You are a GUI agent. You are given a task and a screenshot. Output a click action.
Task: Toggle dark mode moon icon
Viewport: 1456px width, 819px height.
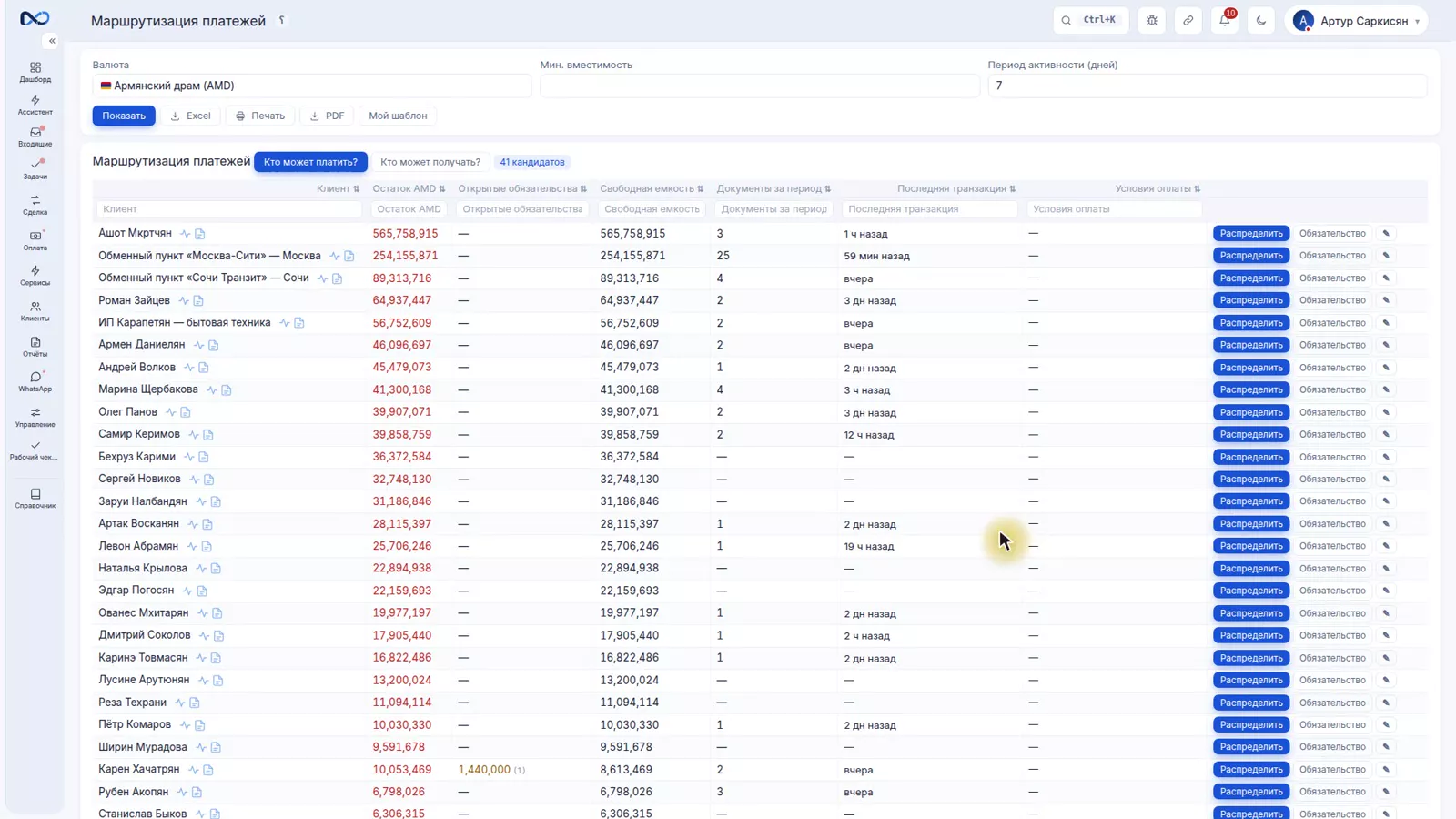tap(1261, 20)
